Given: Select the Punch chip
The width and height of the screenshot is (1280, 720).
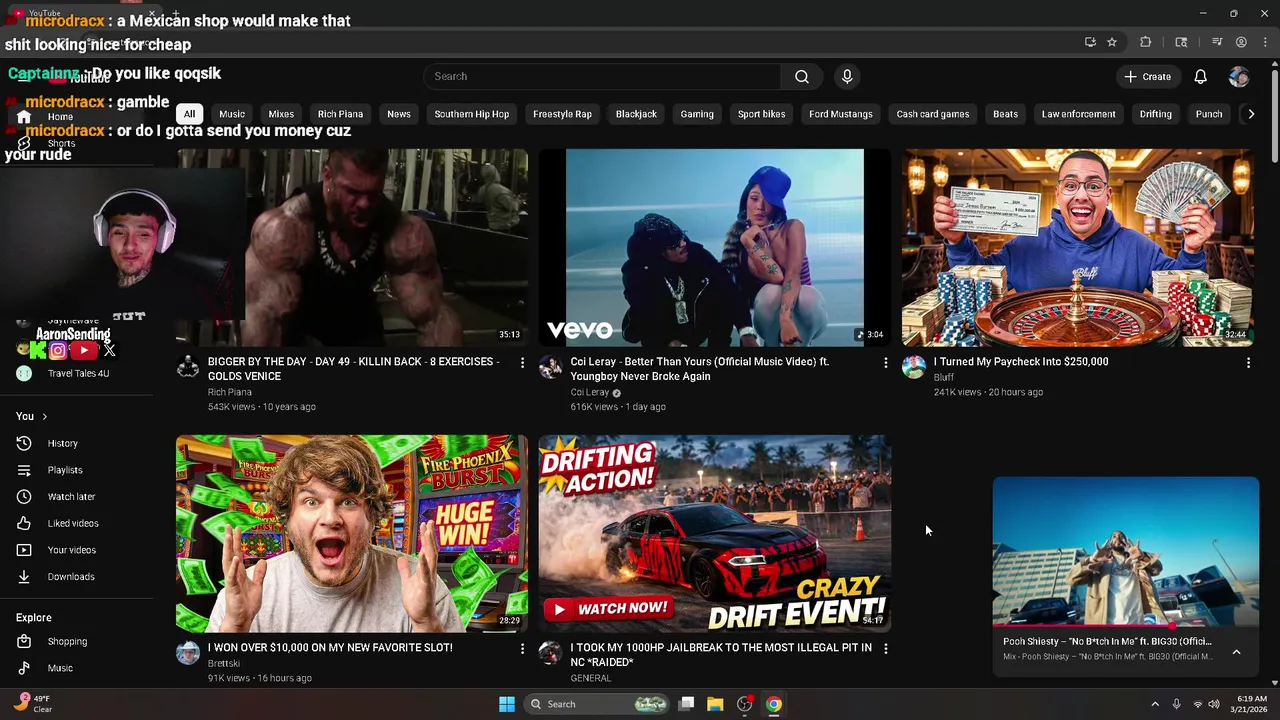Looking at the screenshot, I should coord(1209,114).
